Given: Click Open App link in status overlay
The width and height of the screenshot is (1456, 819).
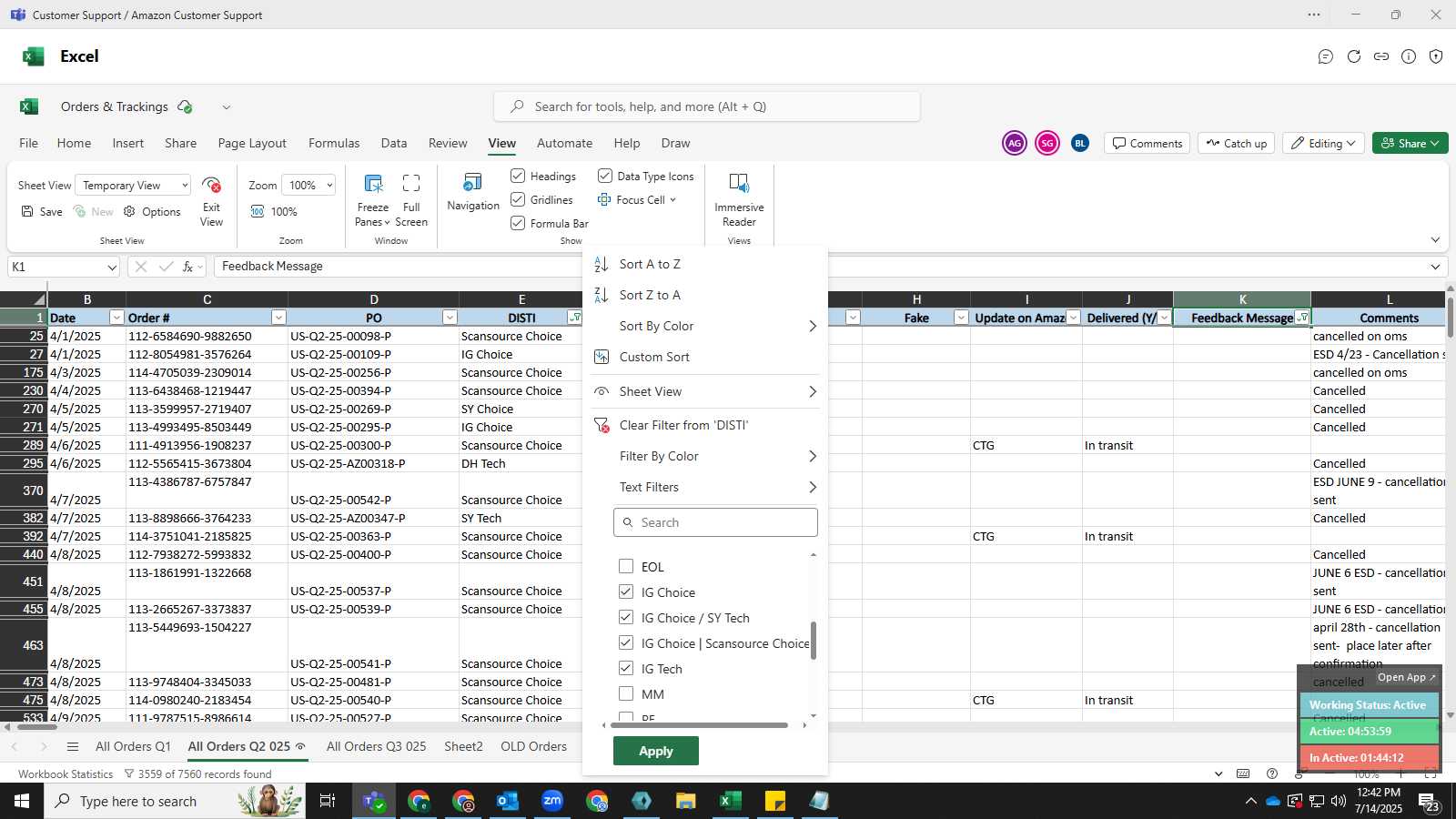Looking at the screenshot, I should click(x=1406, y=677).
